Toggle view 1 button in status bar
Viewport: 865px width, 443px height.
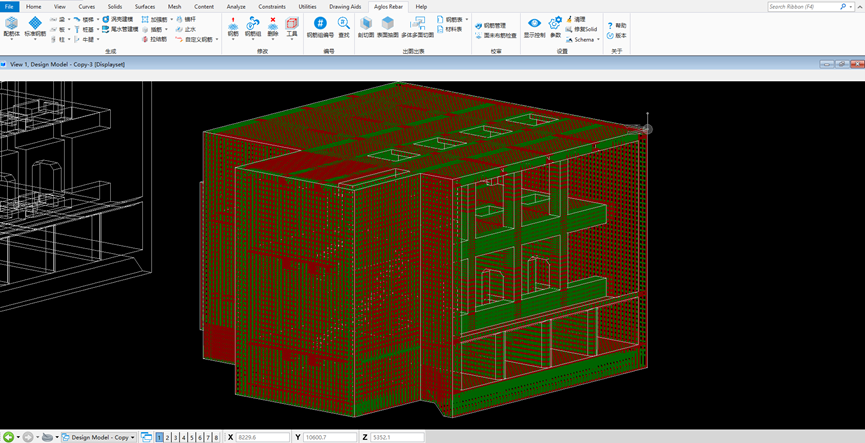(x=160, y=437)
